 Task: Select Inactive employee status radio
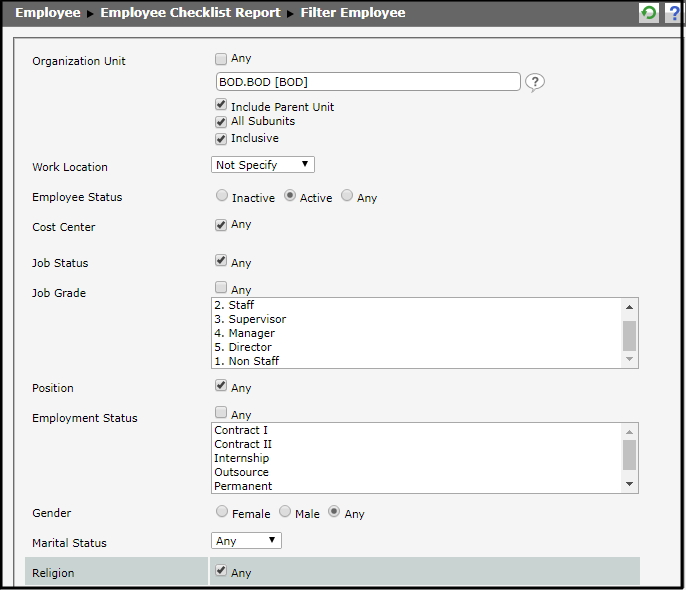pos(222,197)
